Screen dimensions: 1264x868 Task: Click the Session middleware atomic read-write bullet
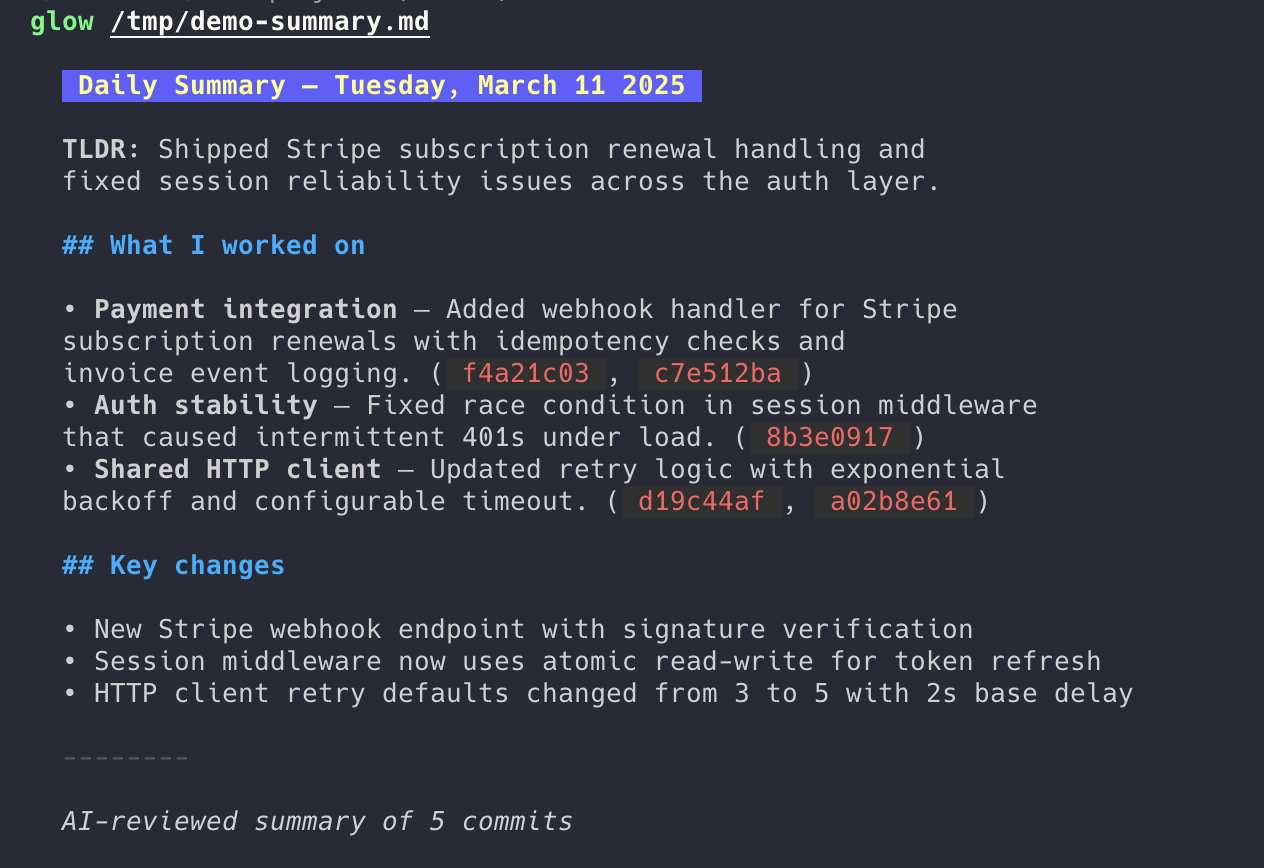click(597, 661)
